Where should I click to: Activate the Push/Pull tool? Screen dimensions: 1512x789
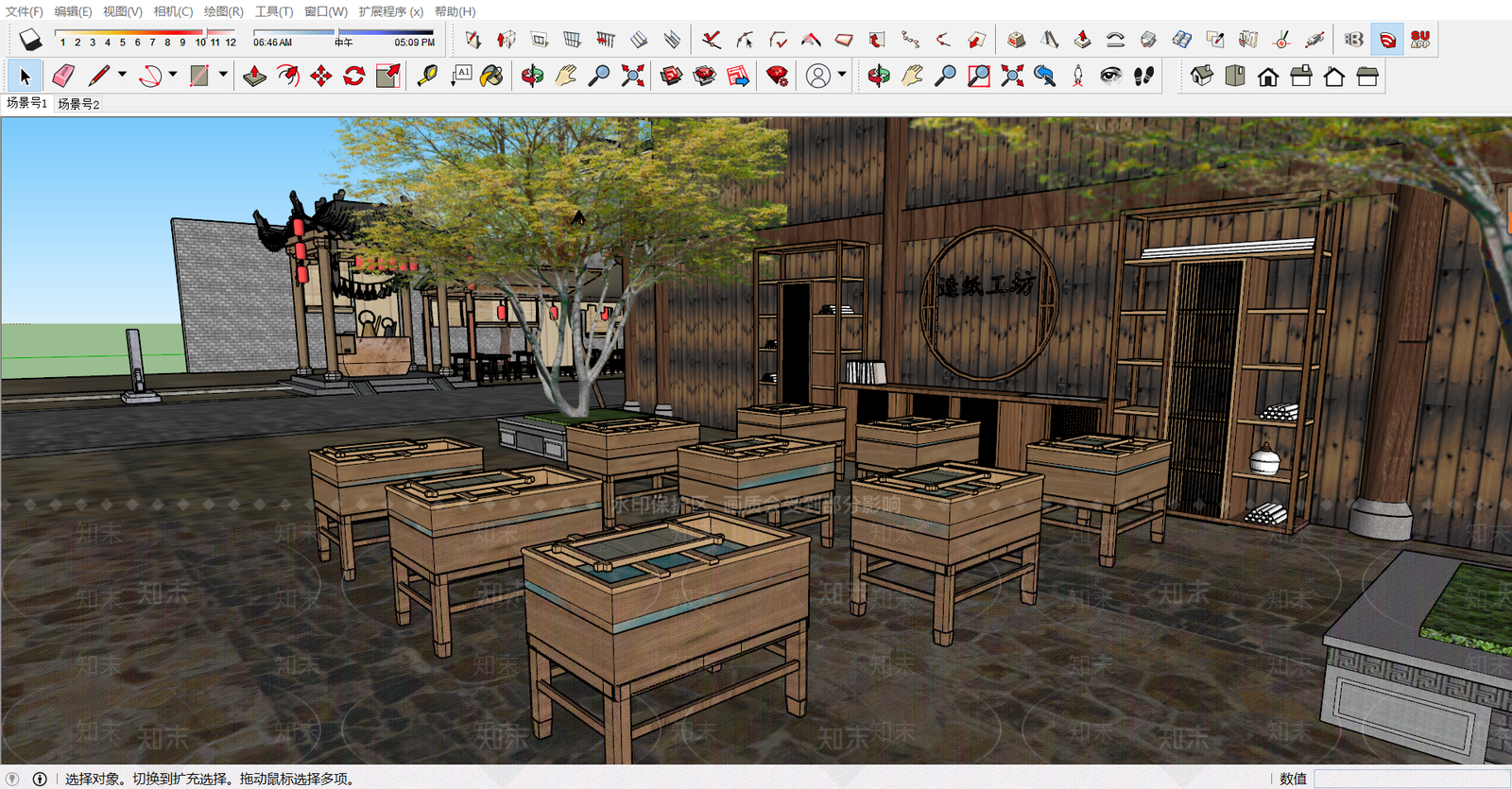click(254, 77)
